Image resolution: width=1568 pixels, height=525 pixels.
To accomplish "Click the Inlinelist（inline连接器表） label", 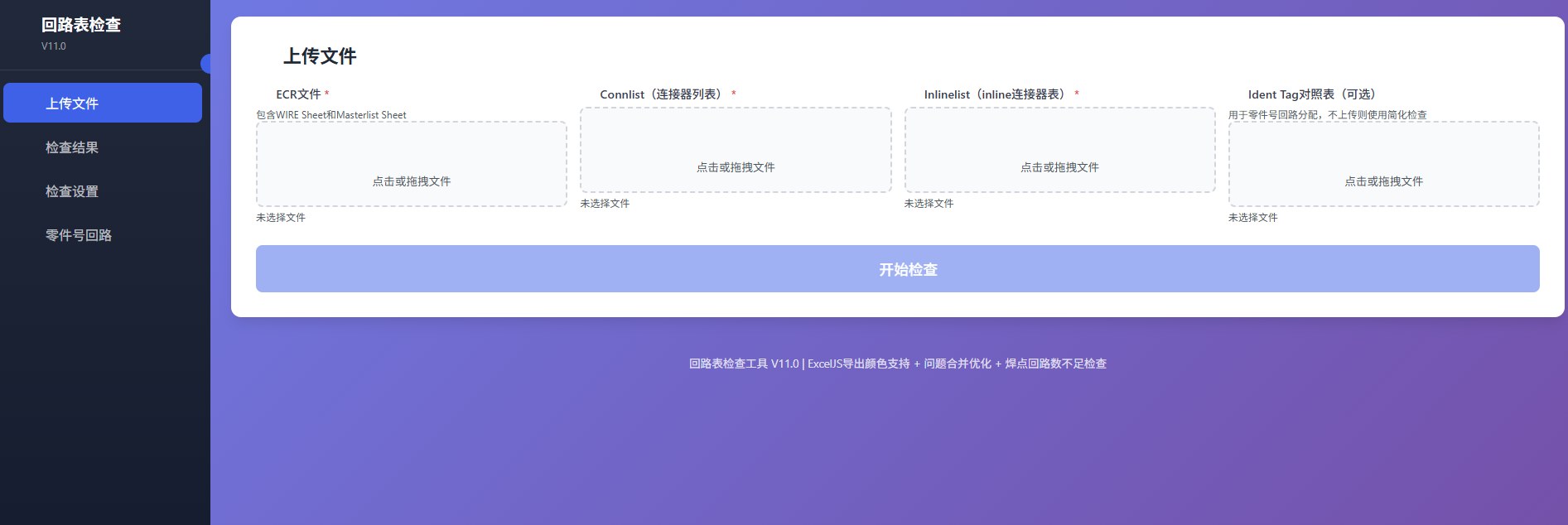I will 997,94.
